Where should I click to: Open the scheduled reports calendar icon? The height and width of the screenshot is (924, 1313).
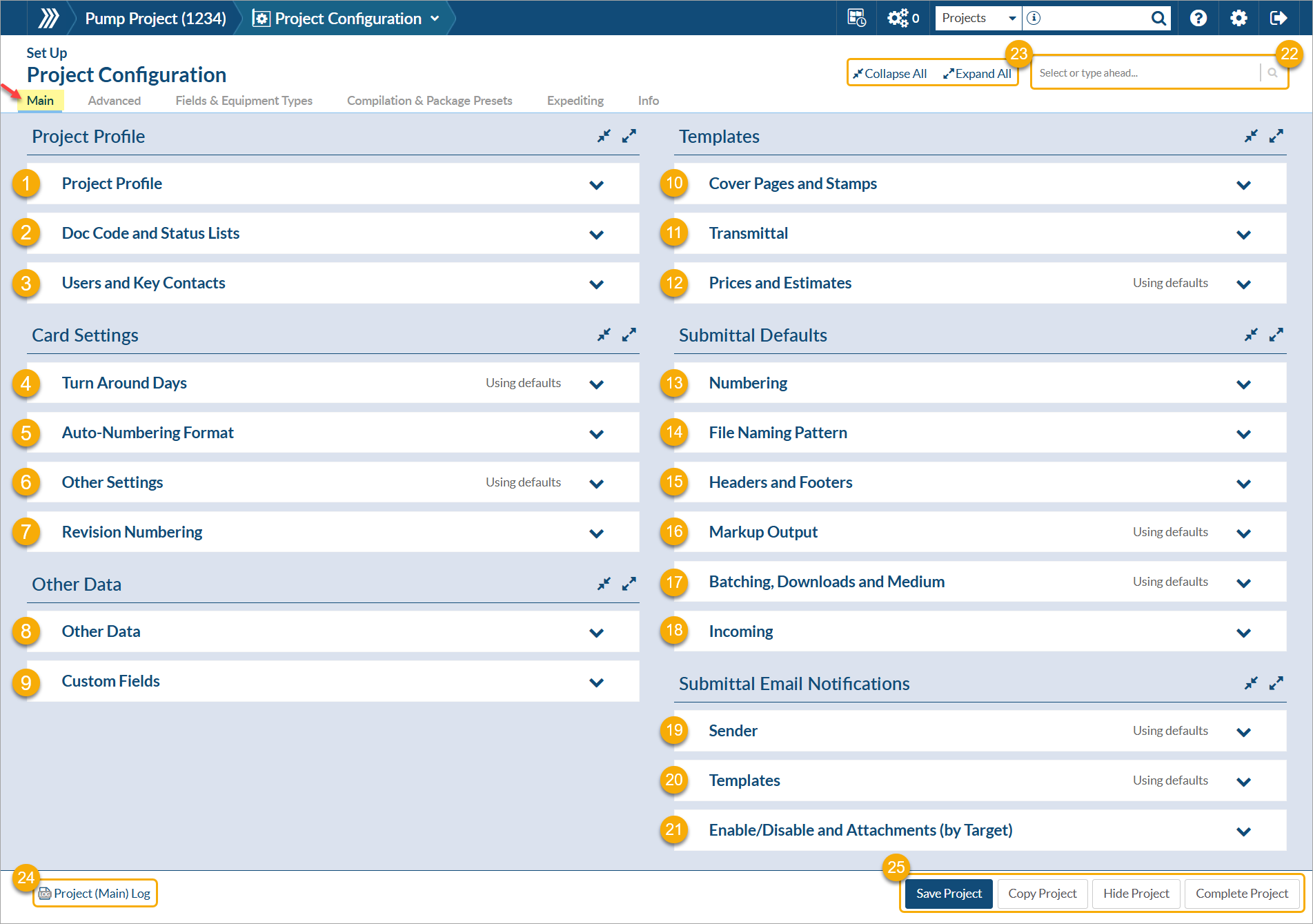pos(856,18)
